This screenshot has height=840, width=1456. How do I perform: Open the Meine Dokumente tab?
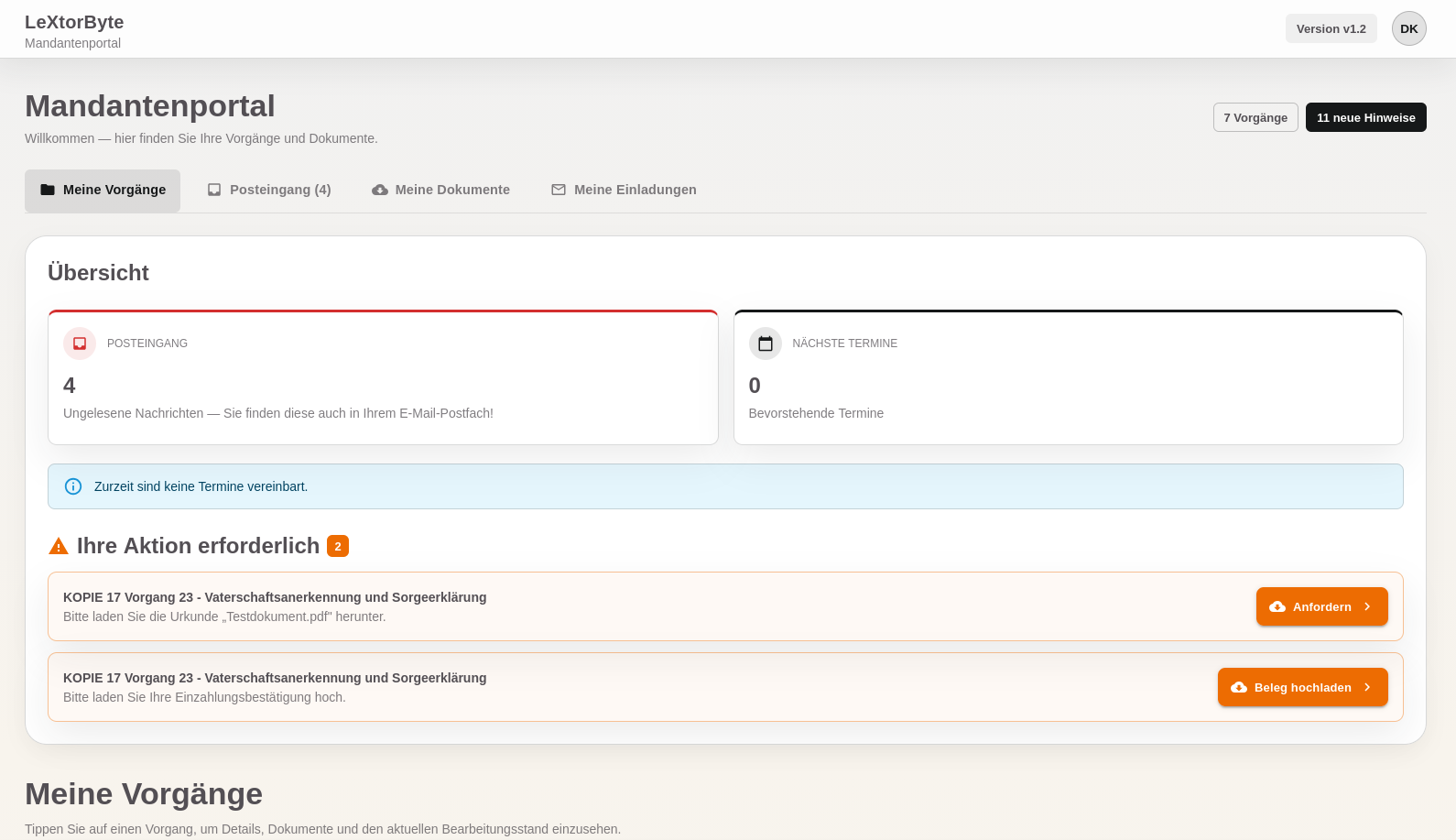pos(440,190)
